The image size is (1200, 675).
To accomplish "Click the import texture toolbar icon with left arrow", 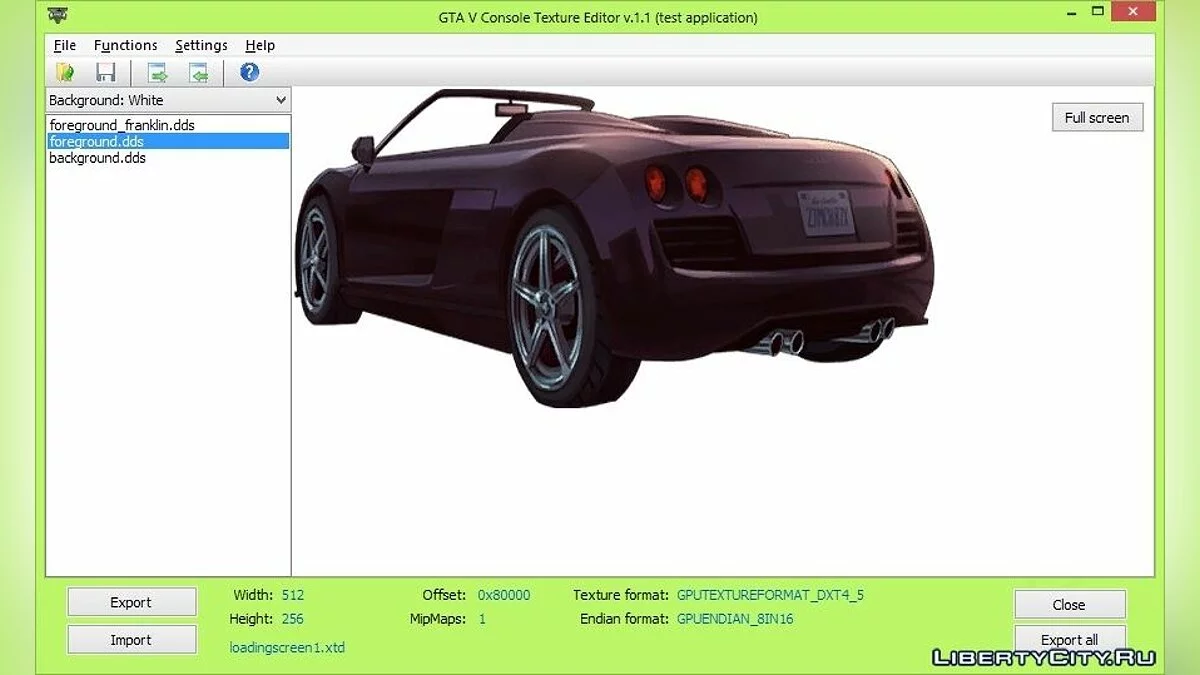I will [x=199, y=72].
